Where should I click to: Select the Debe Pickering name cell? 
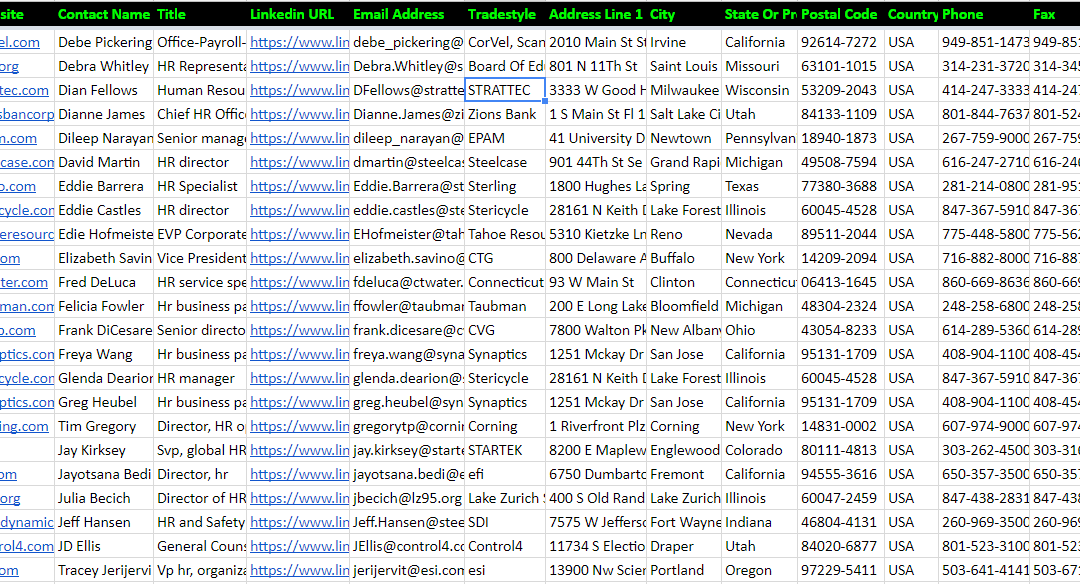[104, 42]
